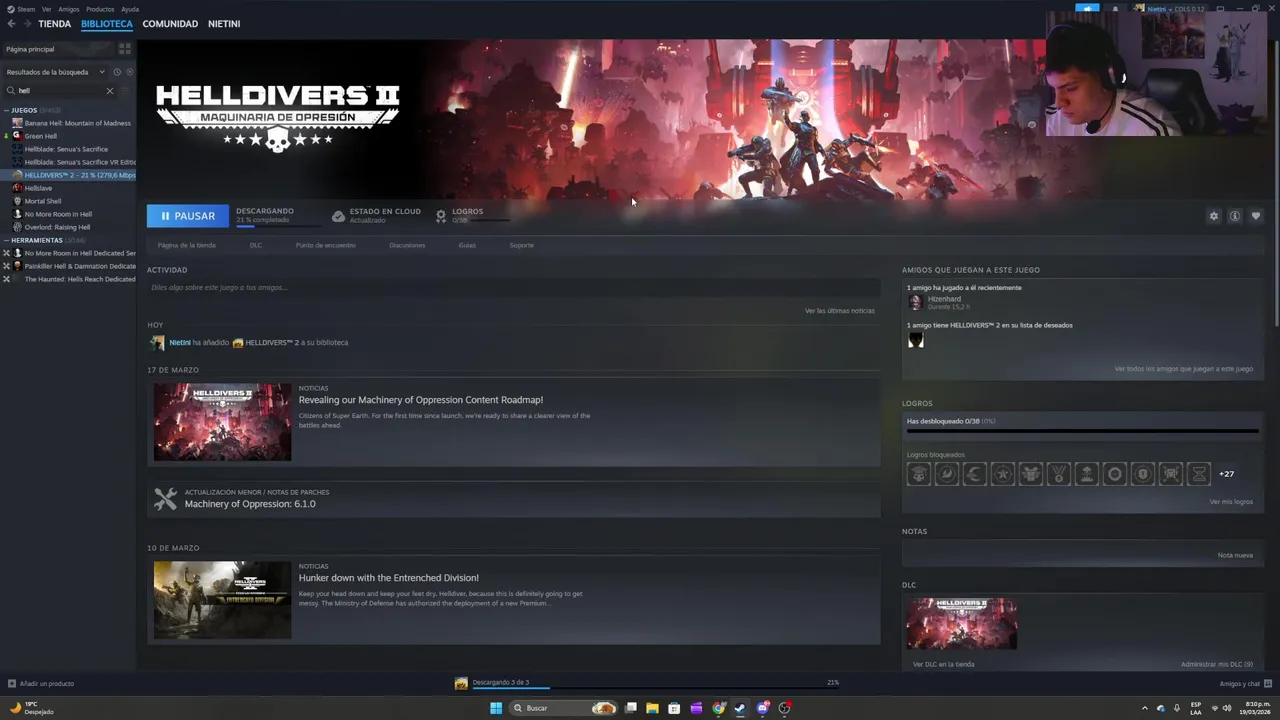The height and width of the screenshot is (720, 1280).
Task: Open Chrome from the taskbar
Action: 718,708
